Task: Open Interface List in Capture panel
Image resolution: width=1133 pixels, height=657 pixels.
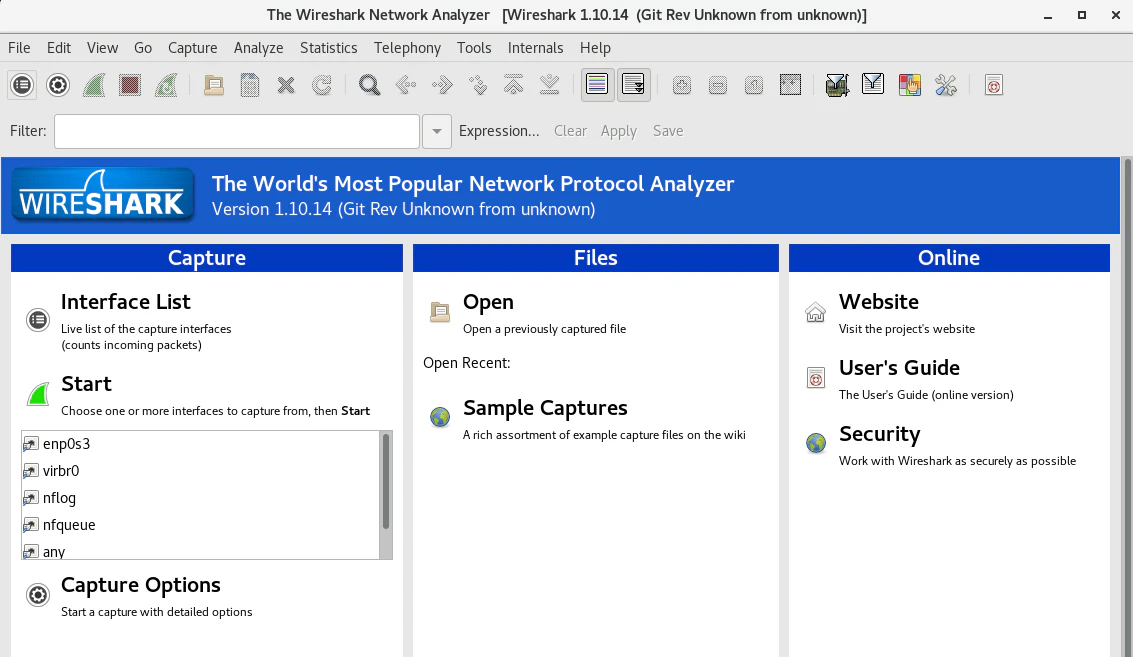Action: pyautogui.click(x=126, y=302)
